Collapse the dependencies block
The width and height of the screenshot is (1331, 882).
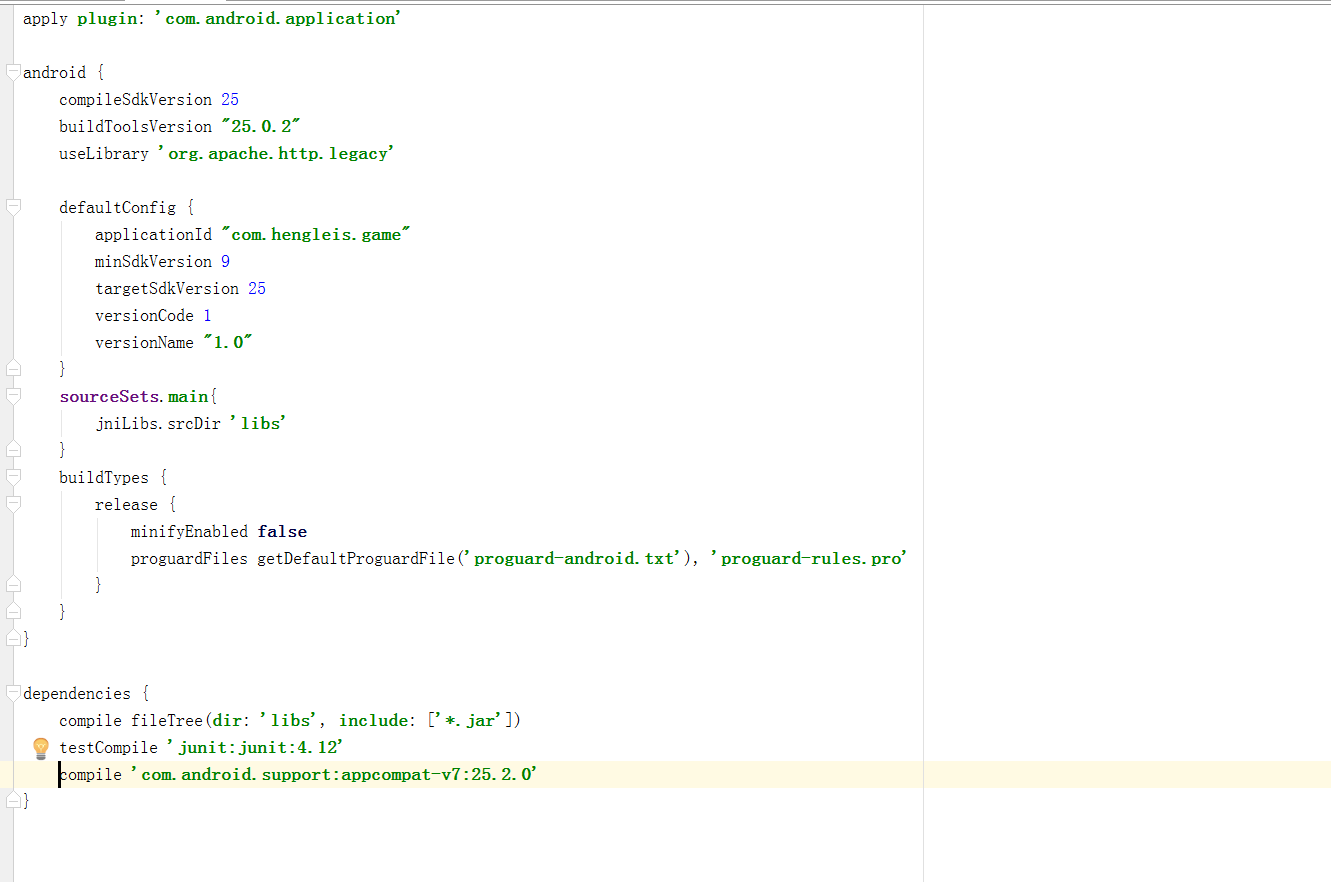coord(12,693)
